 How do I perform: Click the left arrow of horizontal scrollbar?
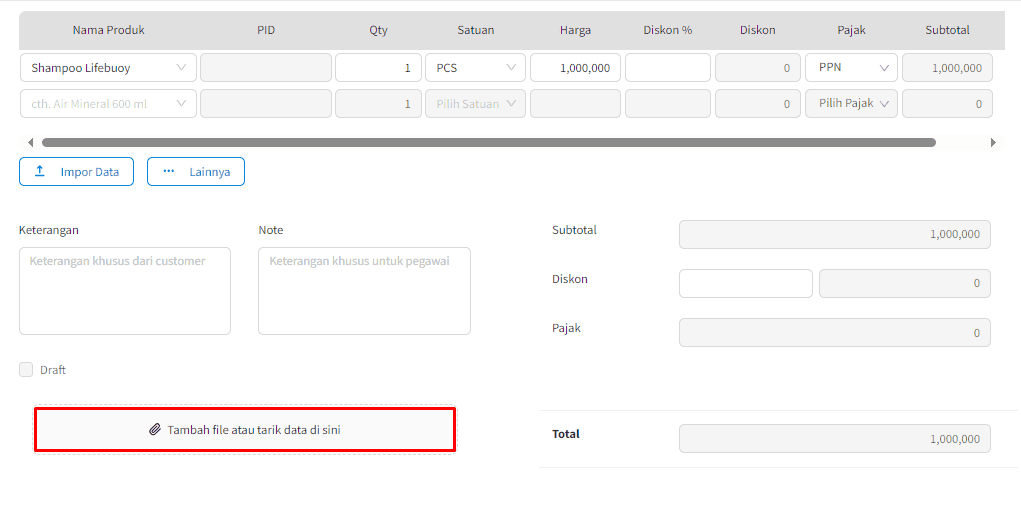[30, 142]
